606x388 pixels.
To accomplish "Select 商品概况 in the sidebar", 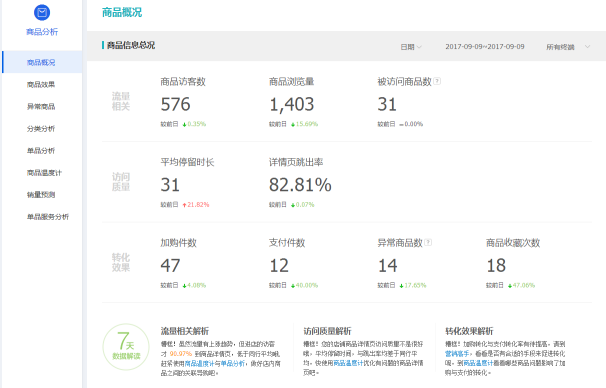I will (x=42, y=62).
